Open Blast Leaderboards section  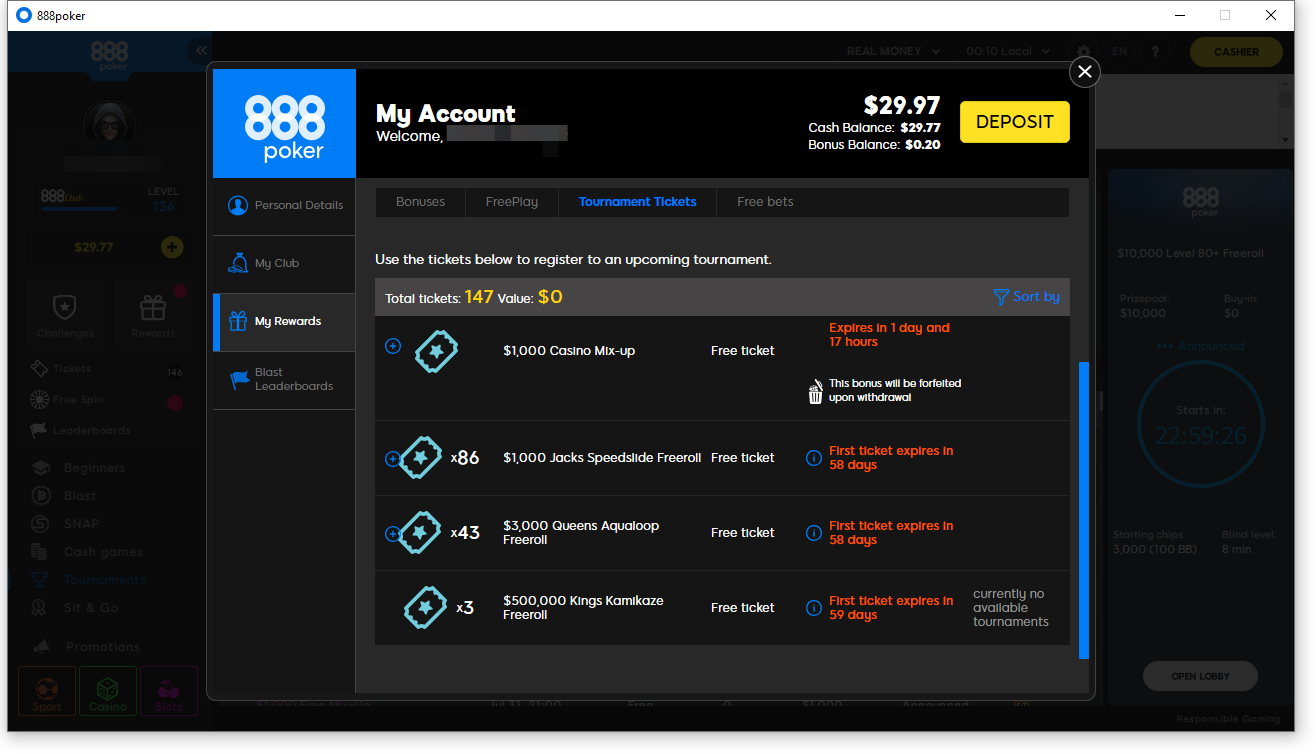click(285, 380)
